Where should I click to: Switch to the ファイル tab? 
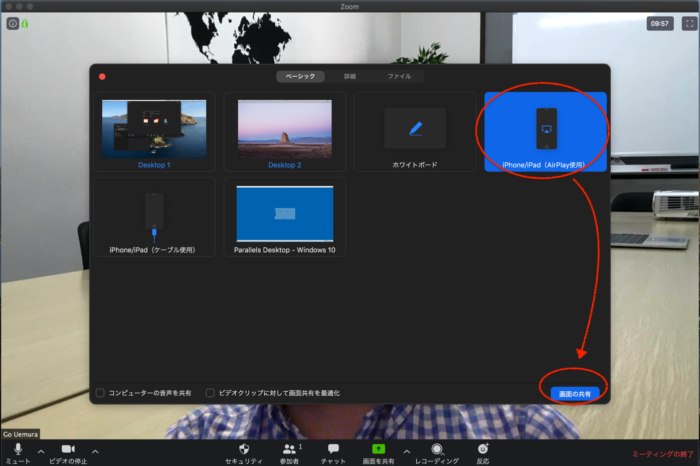click(x=399, y=76)
